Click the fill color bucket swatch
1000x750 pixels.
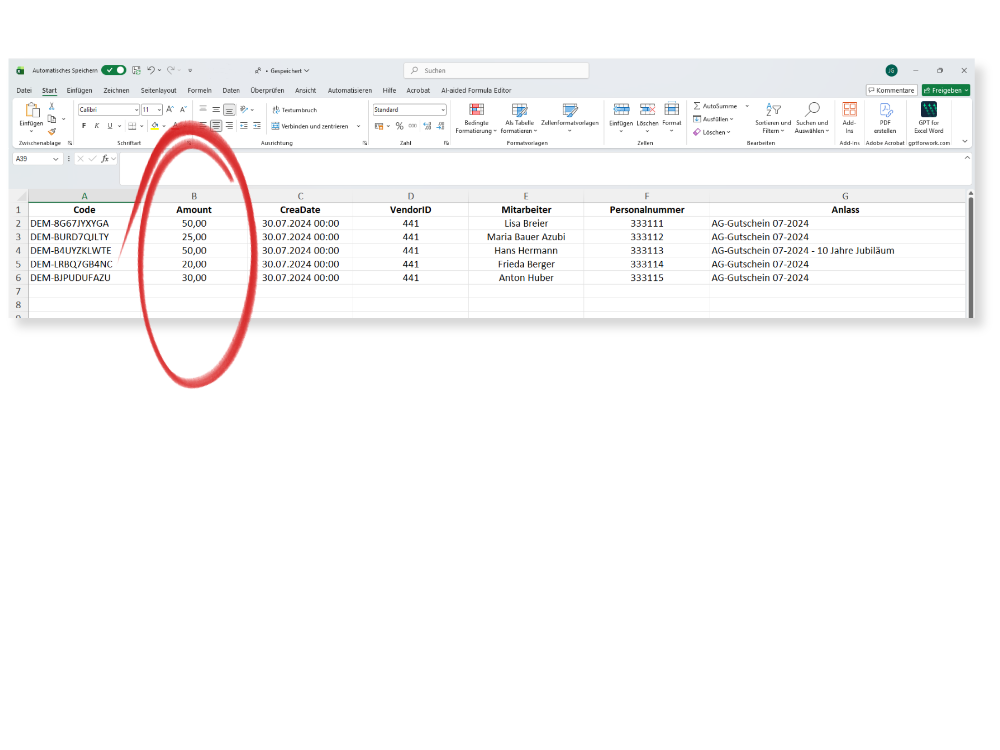tap(154, 126)
